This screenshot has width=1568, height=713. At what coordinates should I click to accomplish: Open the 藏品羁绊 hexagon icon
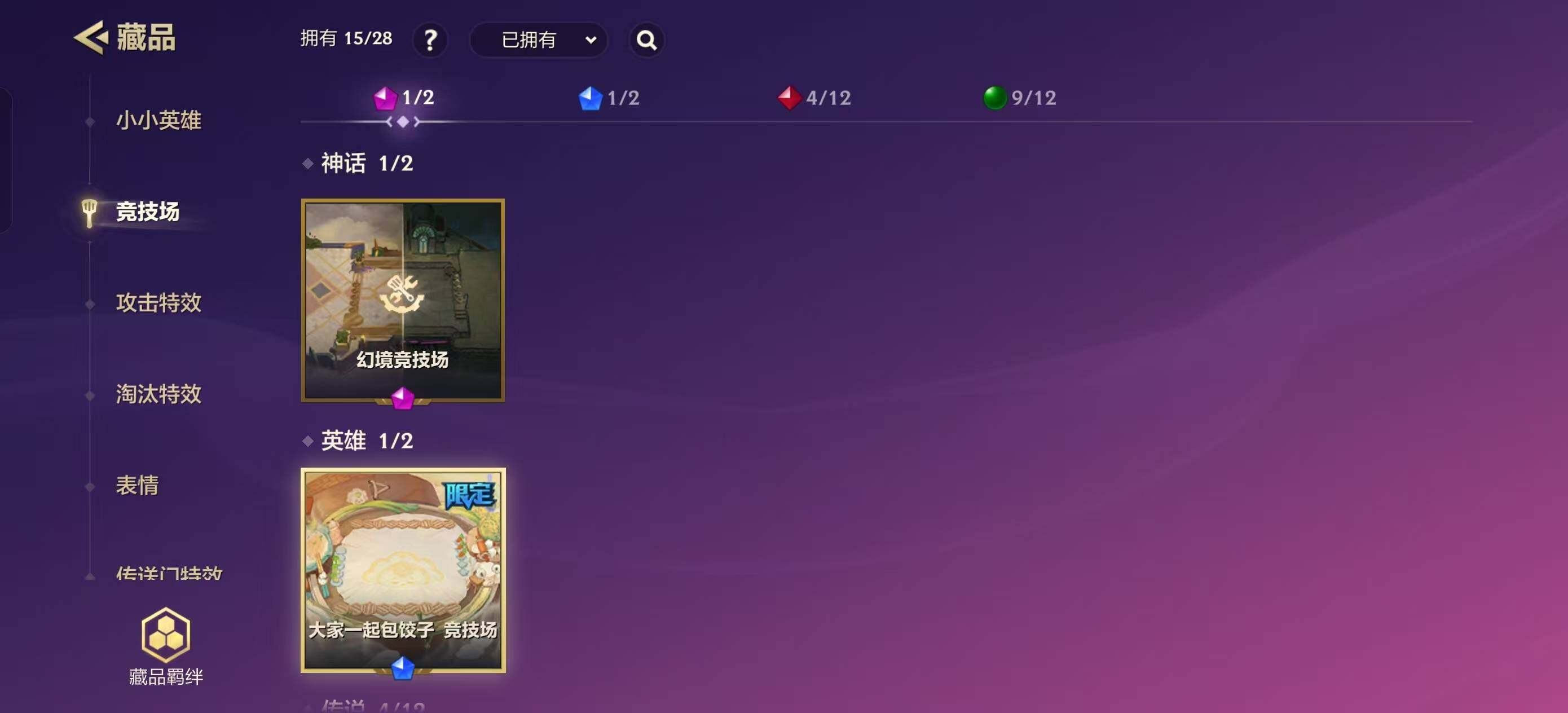(166, 634)
